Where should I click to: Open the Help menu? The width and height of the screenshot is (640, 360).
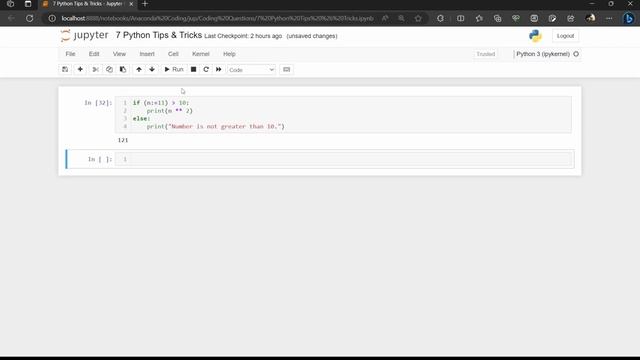pyautogui.click(x=229, y=54)
